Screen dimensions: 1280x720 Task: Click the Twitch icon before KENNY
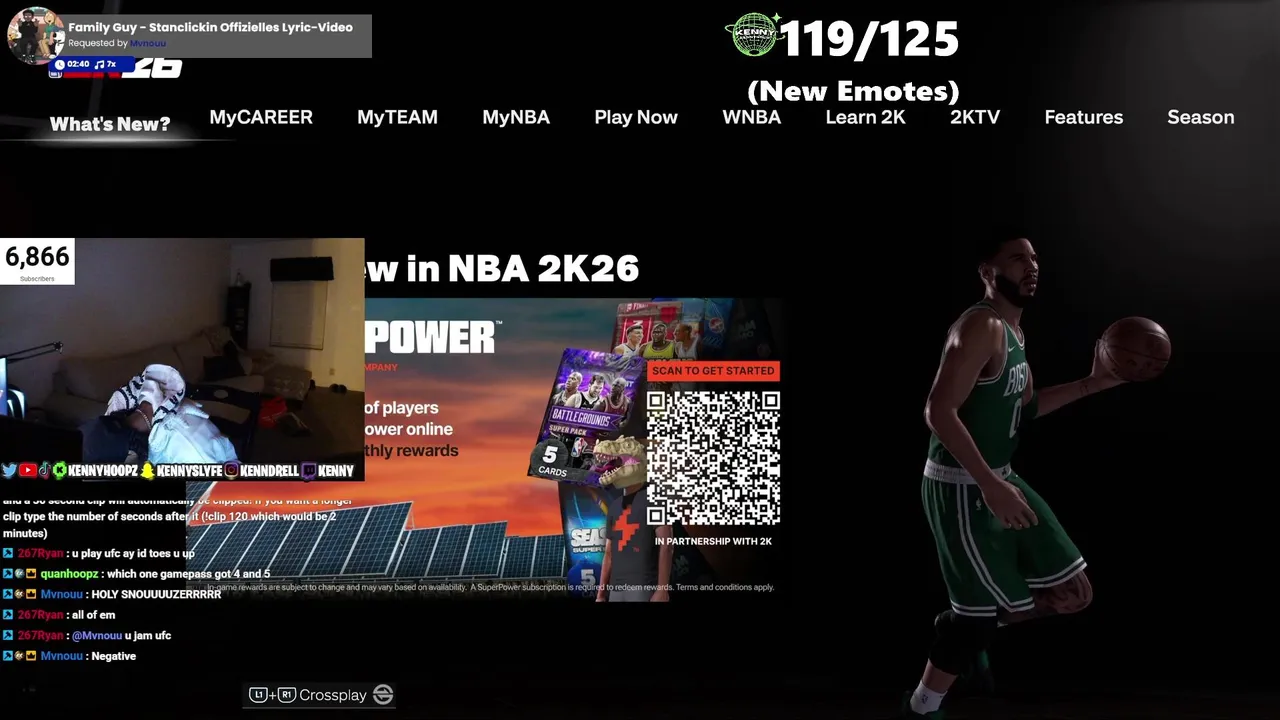tap(308, 470)
